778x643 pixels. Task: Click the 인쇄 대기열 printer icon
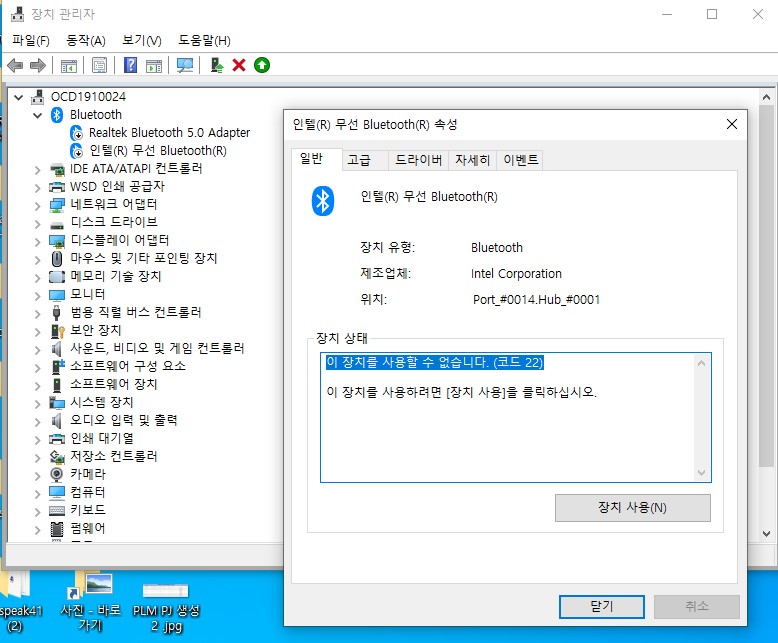tap(57, 439)
